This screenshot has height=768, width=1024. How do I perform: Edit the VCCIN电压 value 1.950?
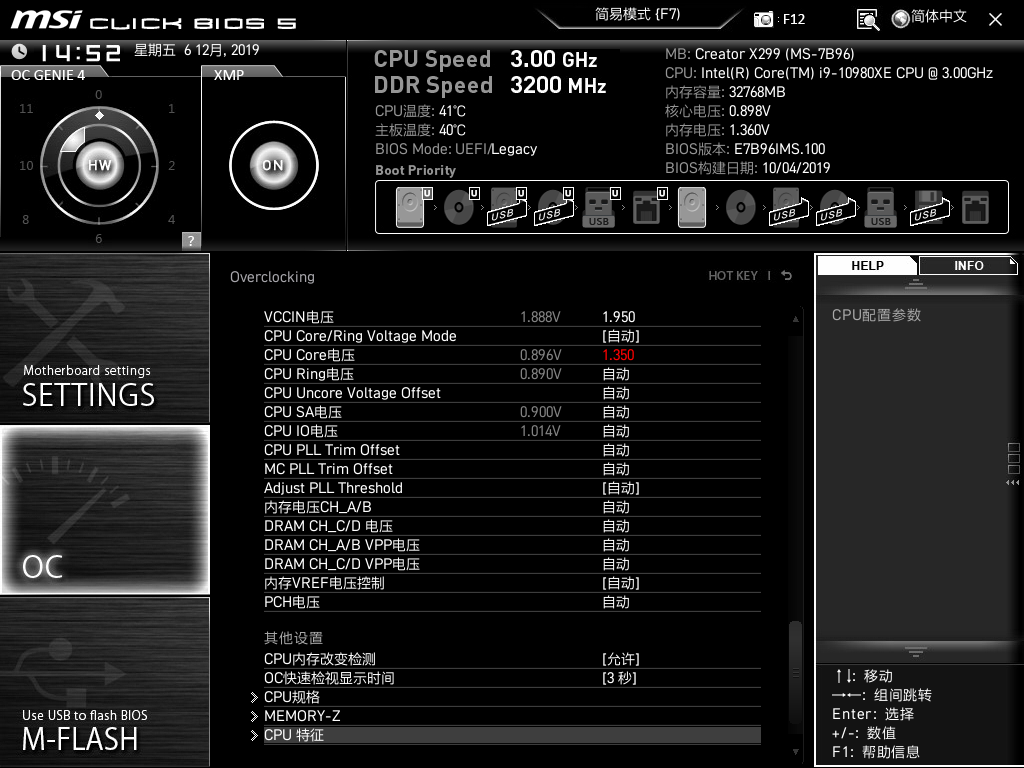tap(618, 317)
